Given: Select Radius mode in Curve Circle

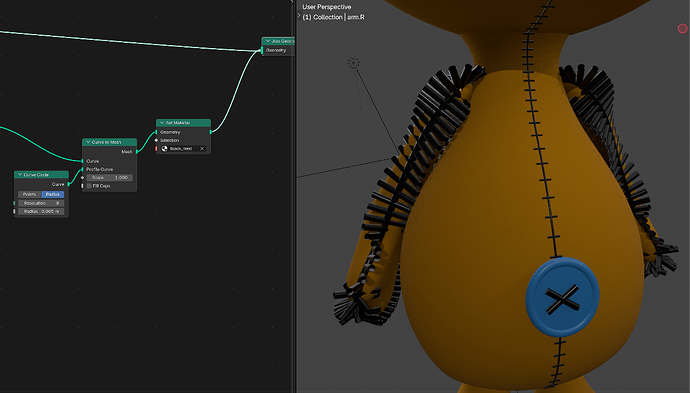Looking at the screenshot, I should pos(52,194).
